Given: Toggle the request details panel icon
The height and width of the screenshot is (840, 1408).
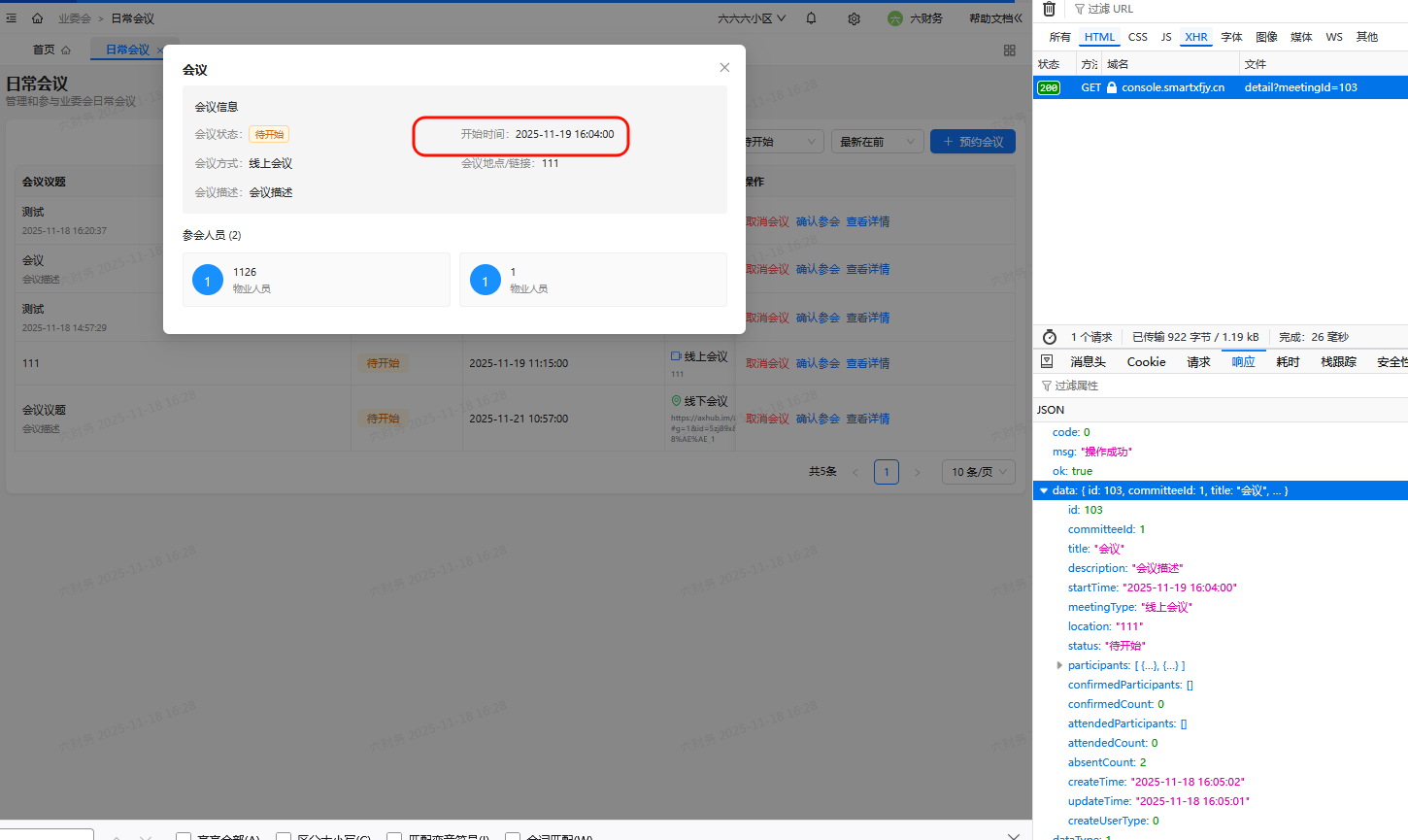Looking at the screenshot, I should (1047, 361).
